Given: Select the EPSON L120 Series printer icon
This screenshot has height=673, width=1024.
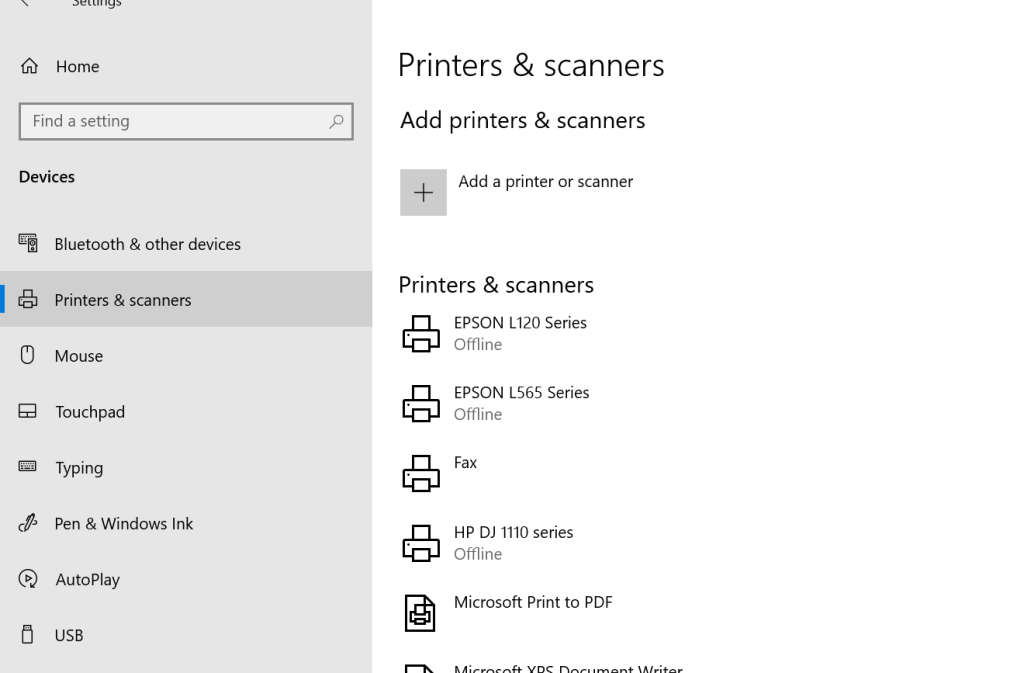Looking at the screenshot, I should pos(421,334).
